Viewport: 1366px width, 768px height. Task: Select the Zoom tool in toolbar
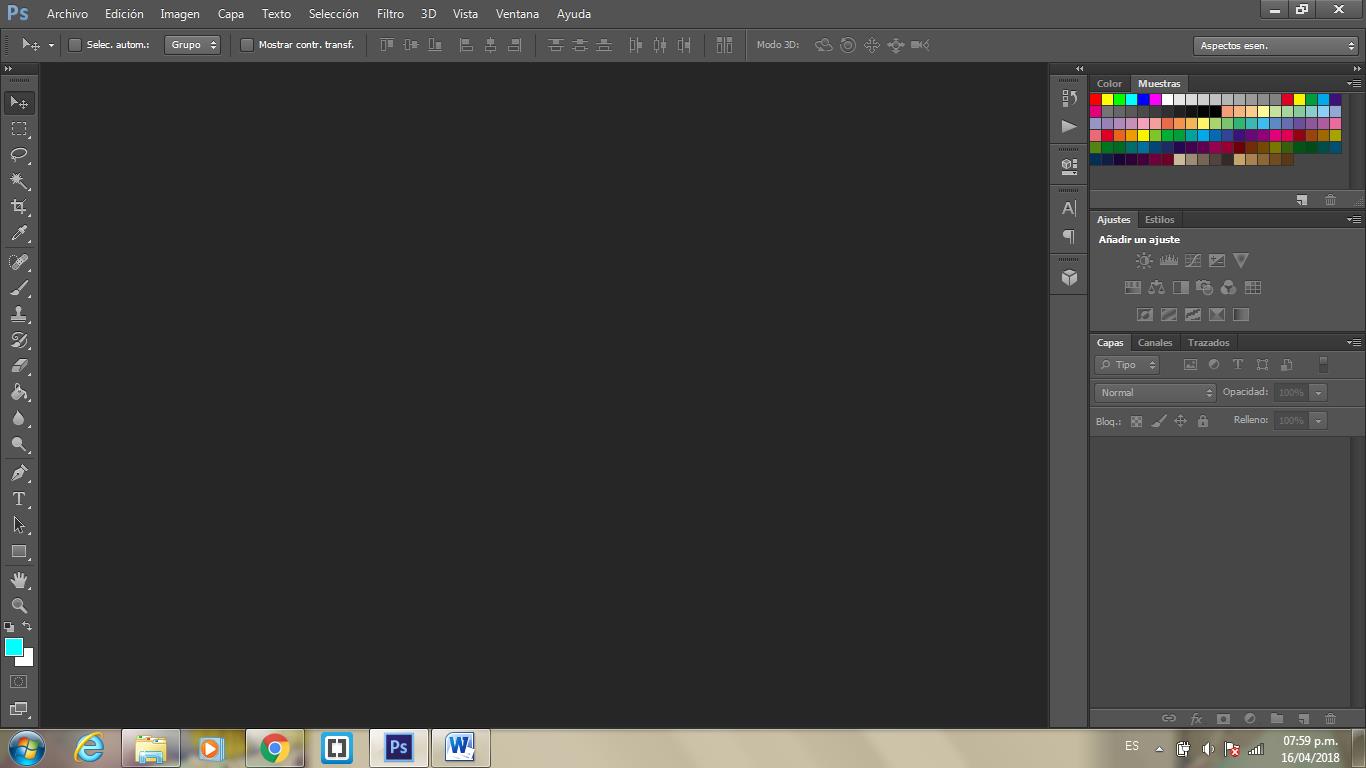tap(19, 606)
